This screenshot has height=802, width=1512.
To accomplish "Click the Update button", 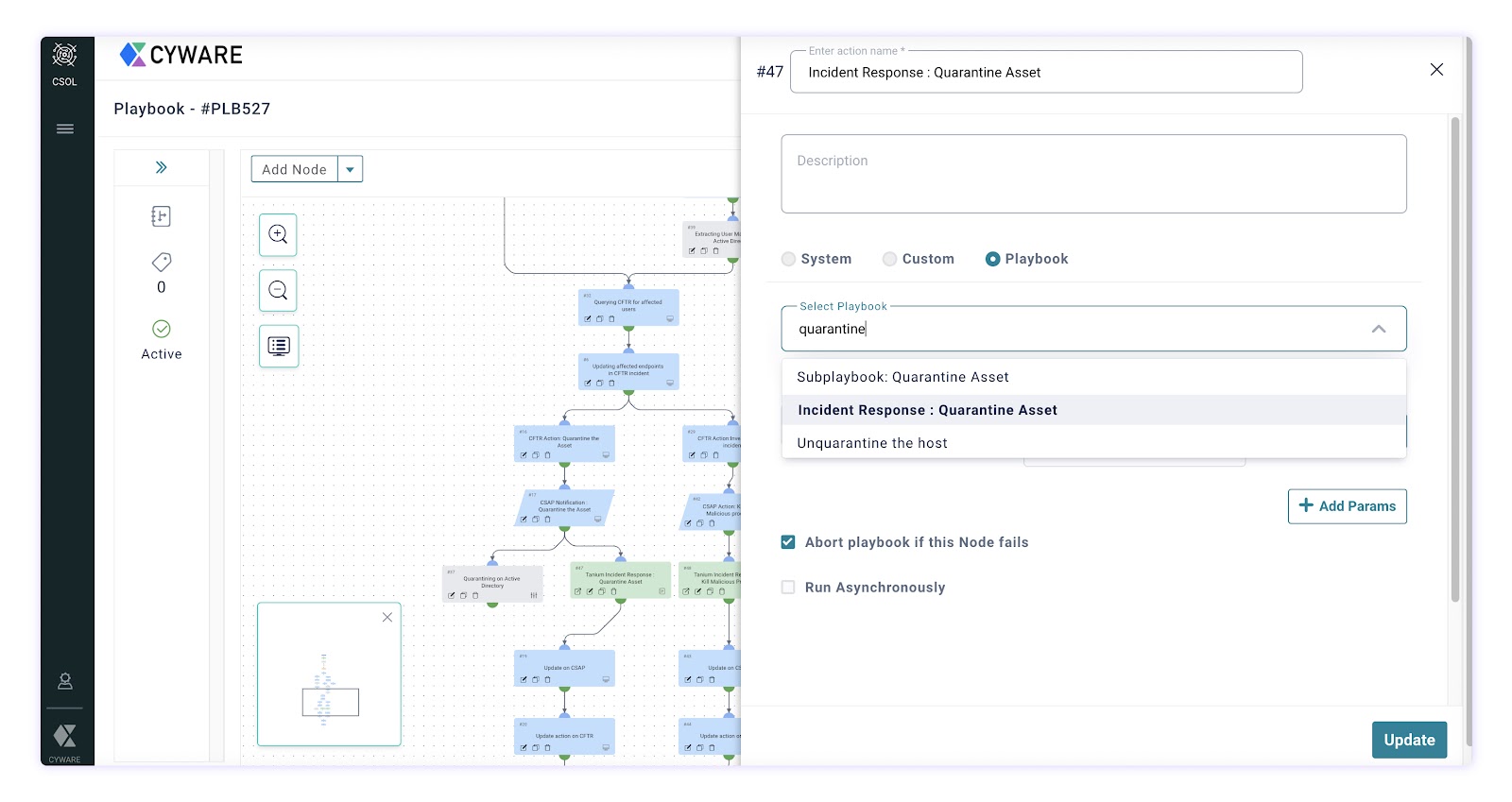I will pos(1409,740).
